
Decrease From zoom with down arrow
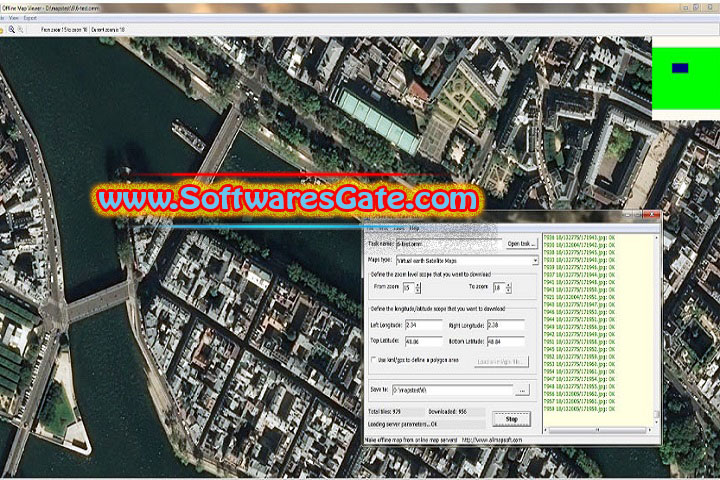click(x=417, y=291)
